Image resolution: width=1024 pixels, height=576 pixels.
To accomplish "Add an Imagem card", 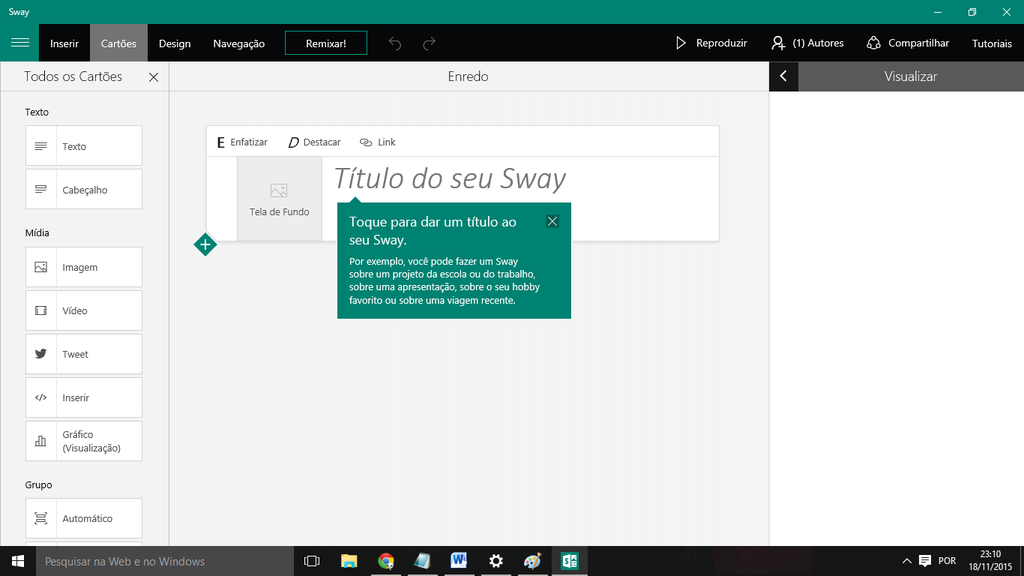I will tap(84, 266).
